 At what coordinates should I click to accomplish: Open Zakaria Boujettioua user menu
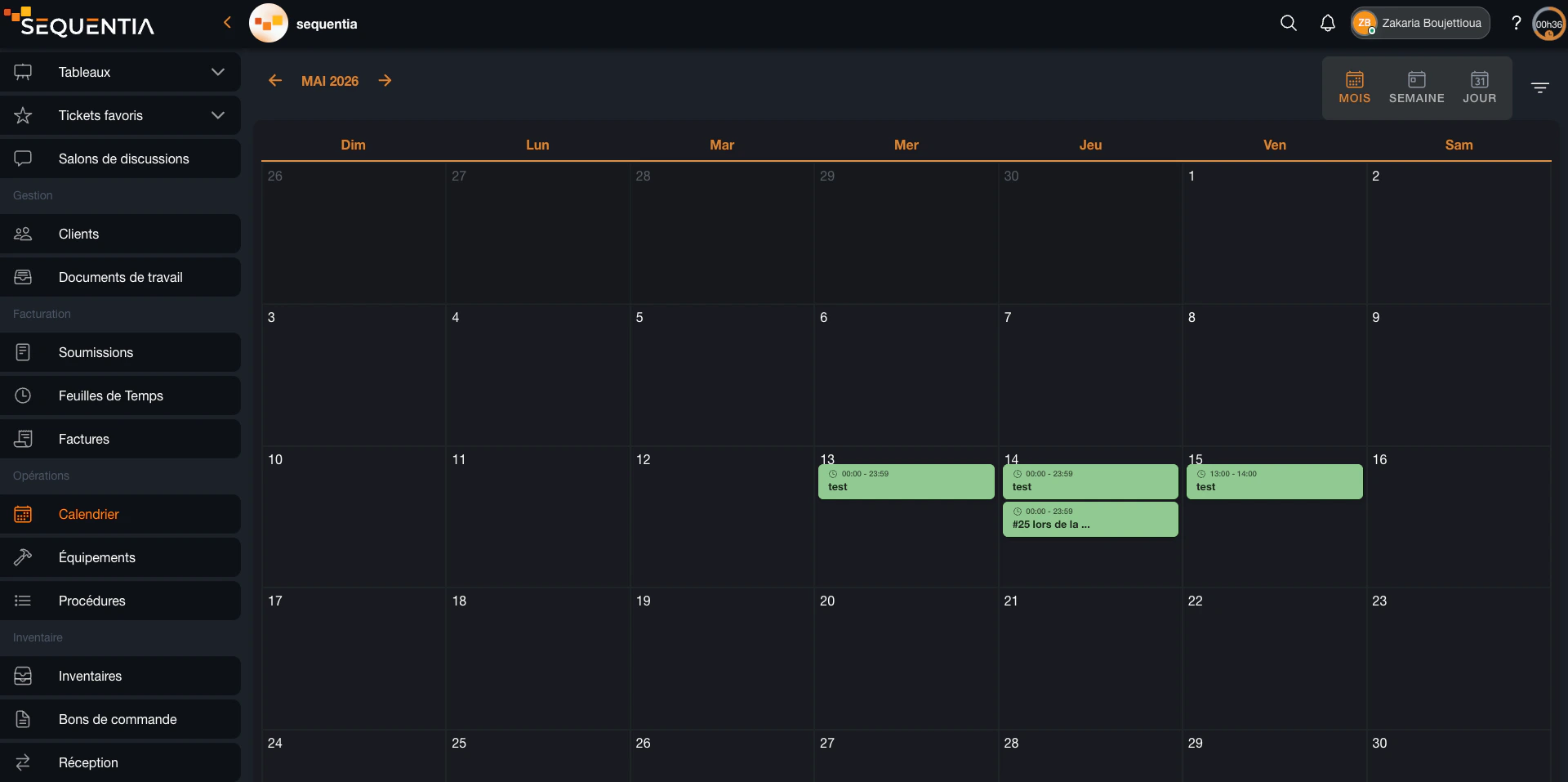pos(1420,23)
